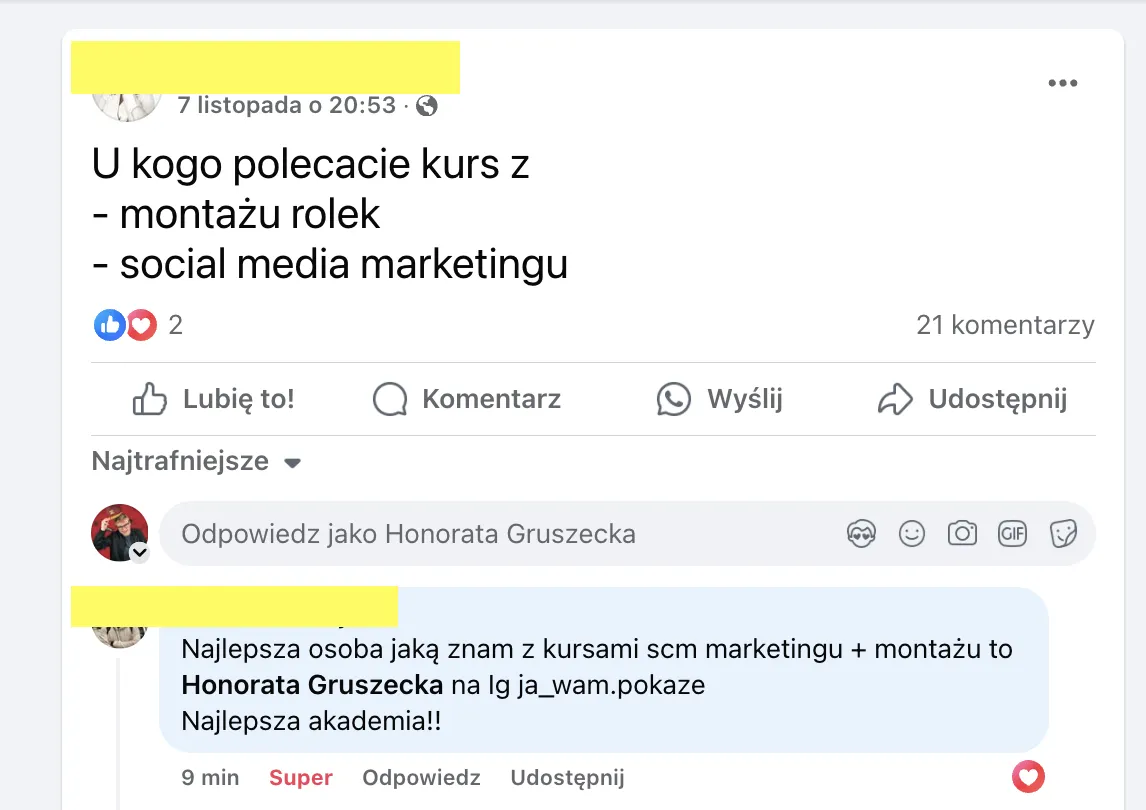Open the 21 komentarzy link
Screen dimensions: 1146x810
point(1005,325)
